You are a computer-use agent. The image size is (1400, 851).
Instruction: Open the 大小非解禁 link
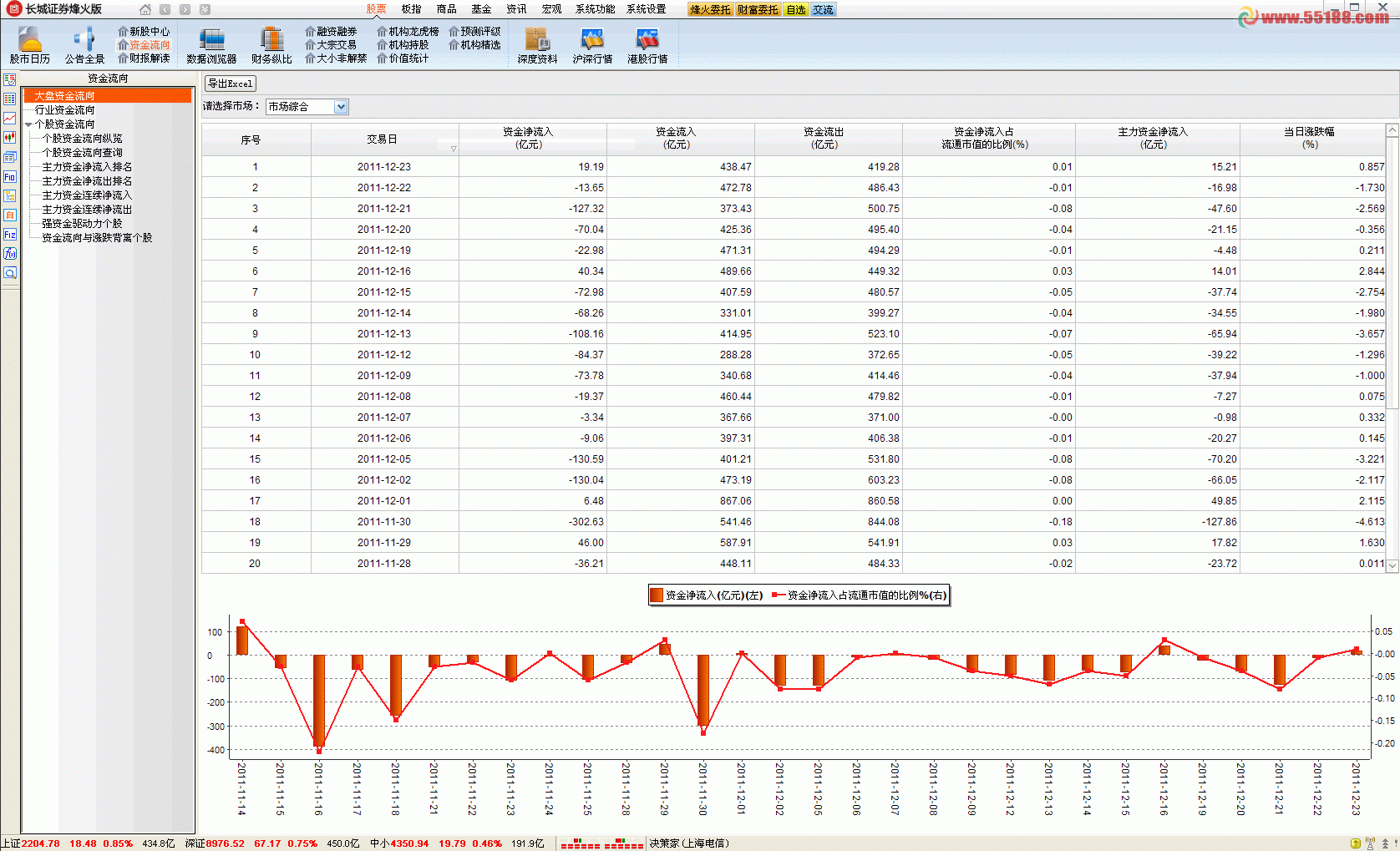[337, 58]
